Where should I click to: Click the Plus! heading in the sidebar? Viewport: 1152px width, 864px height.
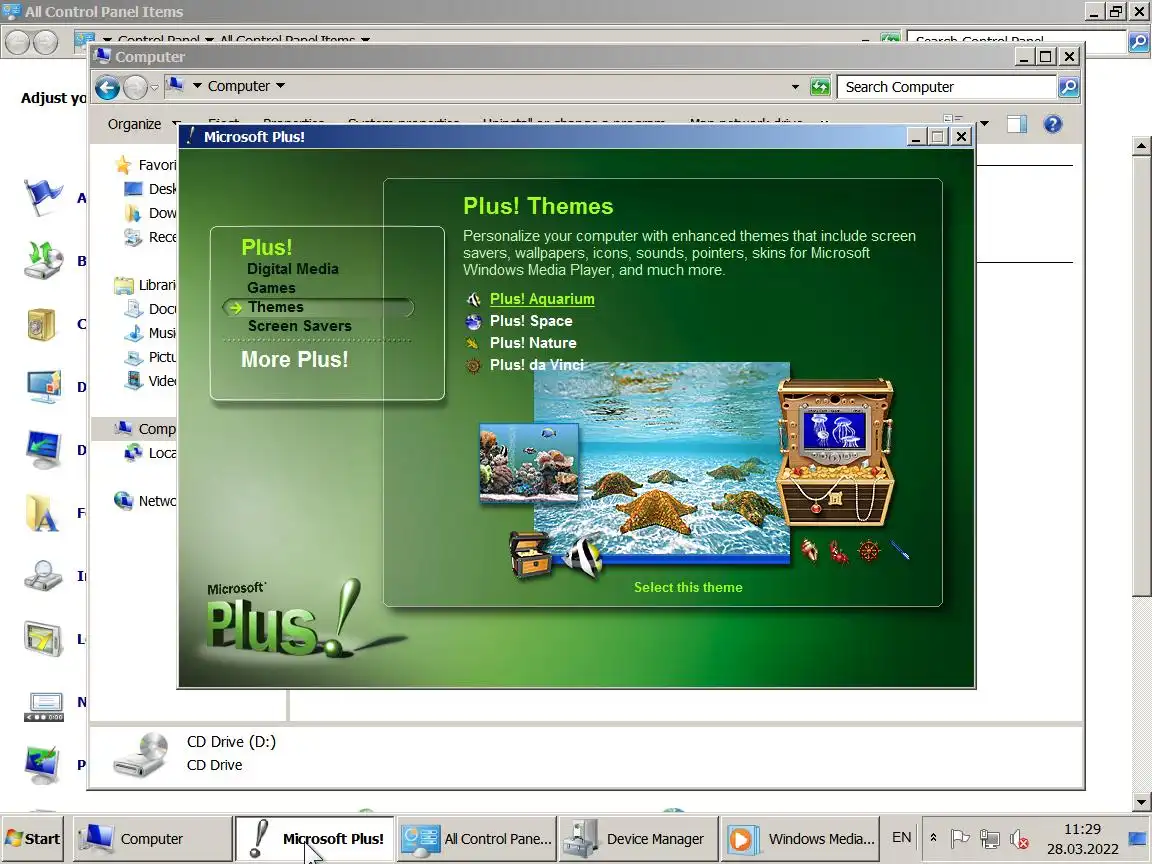pos(267,247)
